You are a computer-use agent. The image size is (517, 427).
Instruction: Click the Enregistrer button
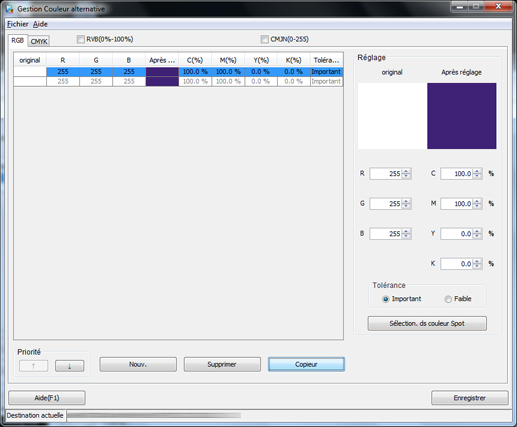pyautogui.click(x=470, y=398)
